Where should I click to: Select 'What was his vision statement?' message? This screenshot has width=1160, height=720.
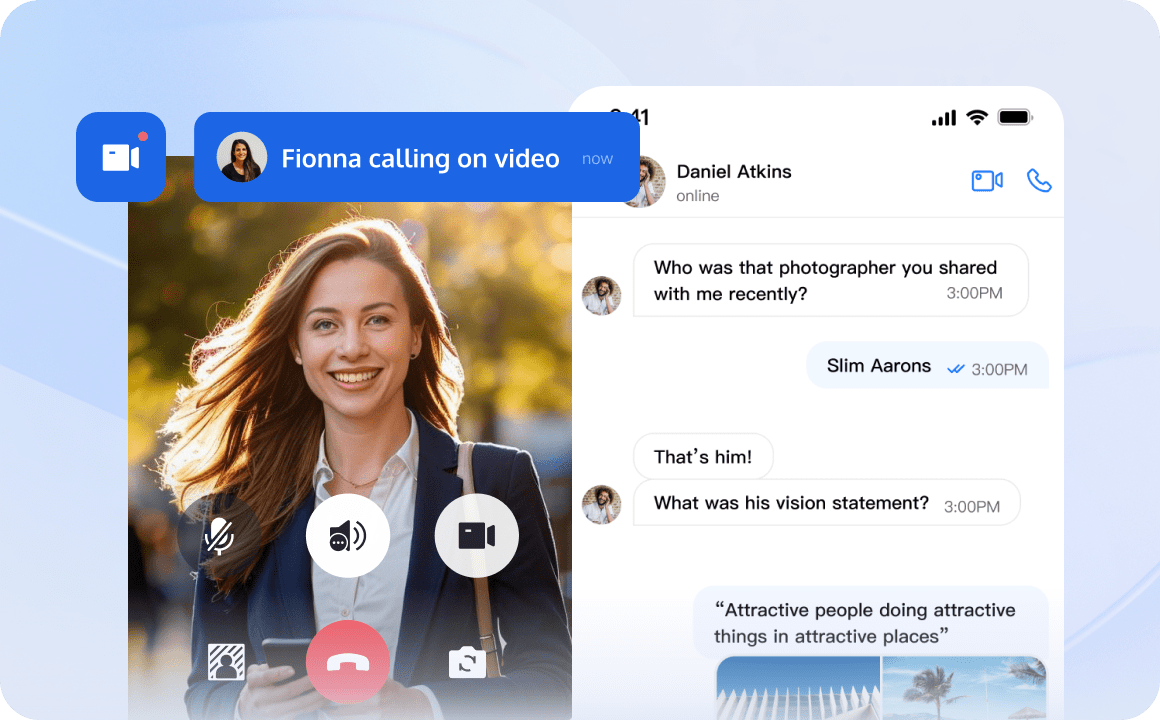click(826, 503)
